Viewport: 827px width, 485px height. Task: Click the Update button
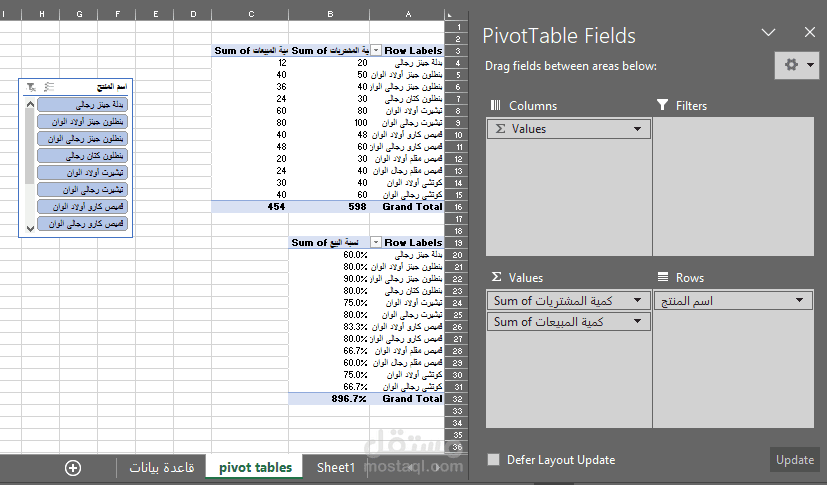[794, 460]
